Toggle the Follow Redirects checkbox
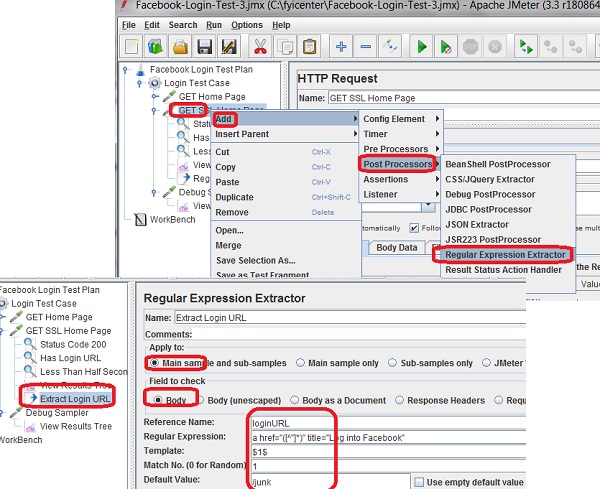This screenshot has width=600, height=489. [414, 228]
